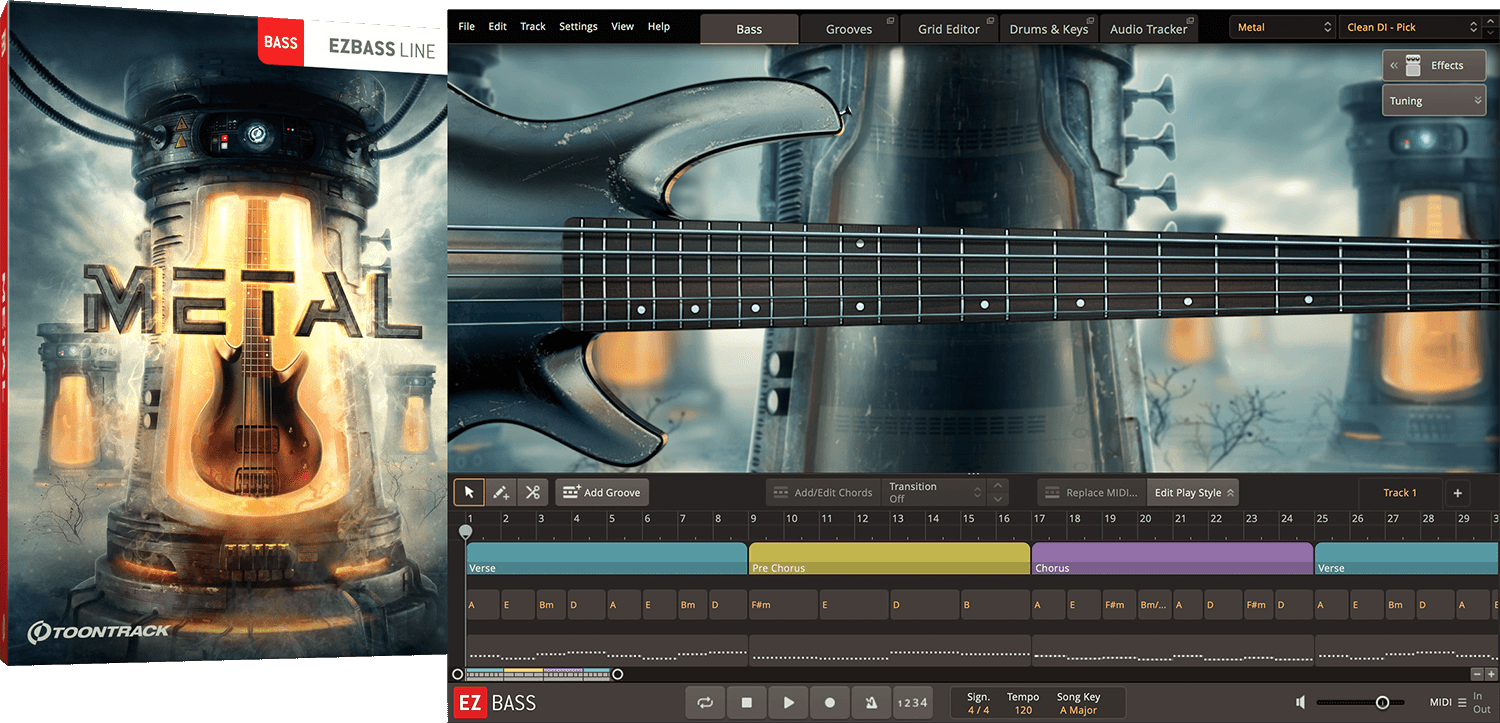Select the arrow pointer tool

(469, 492)
